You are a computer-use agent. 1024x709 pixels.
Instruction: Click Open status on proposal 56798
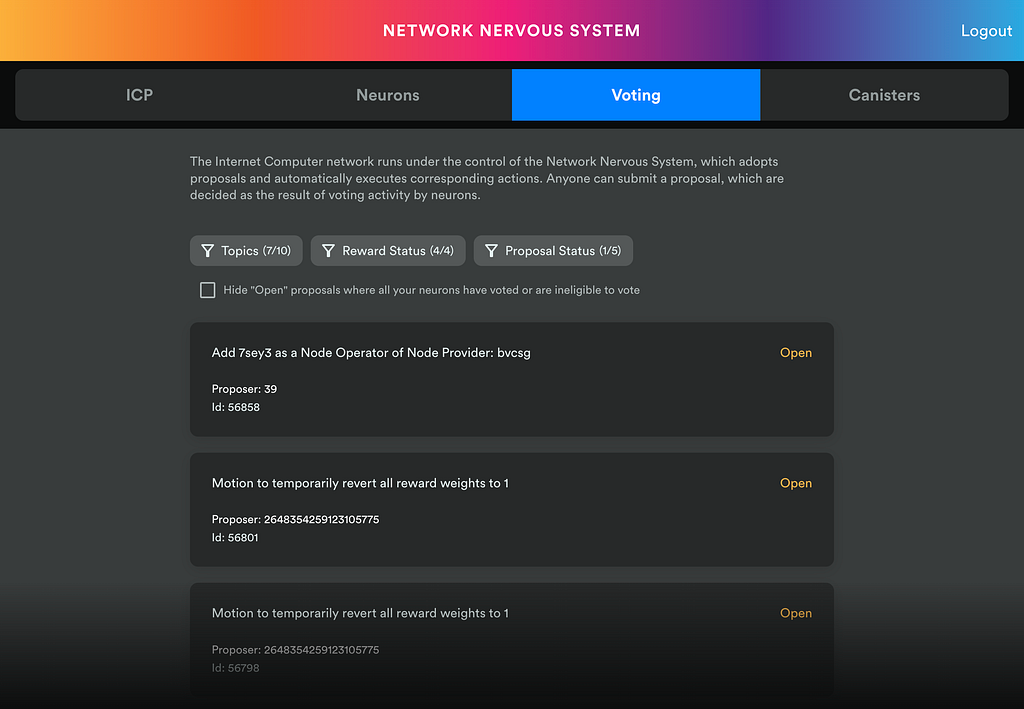795,613
